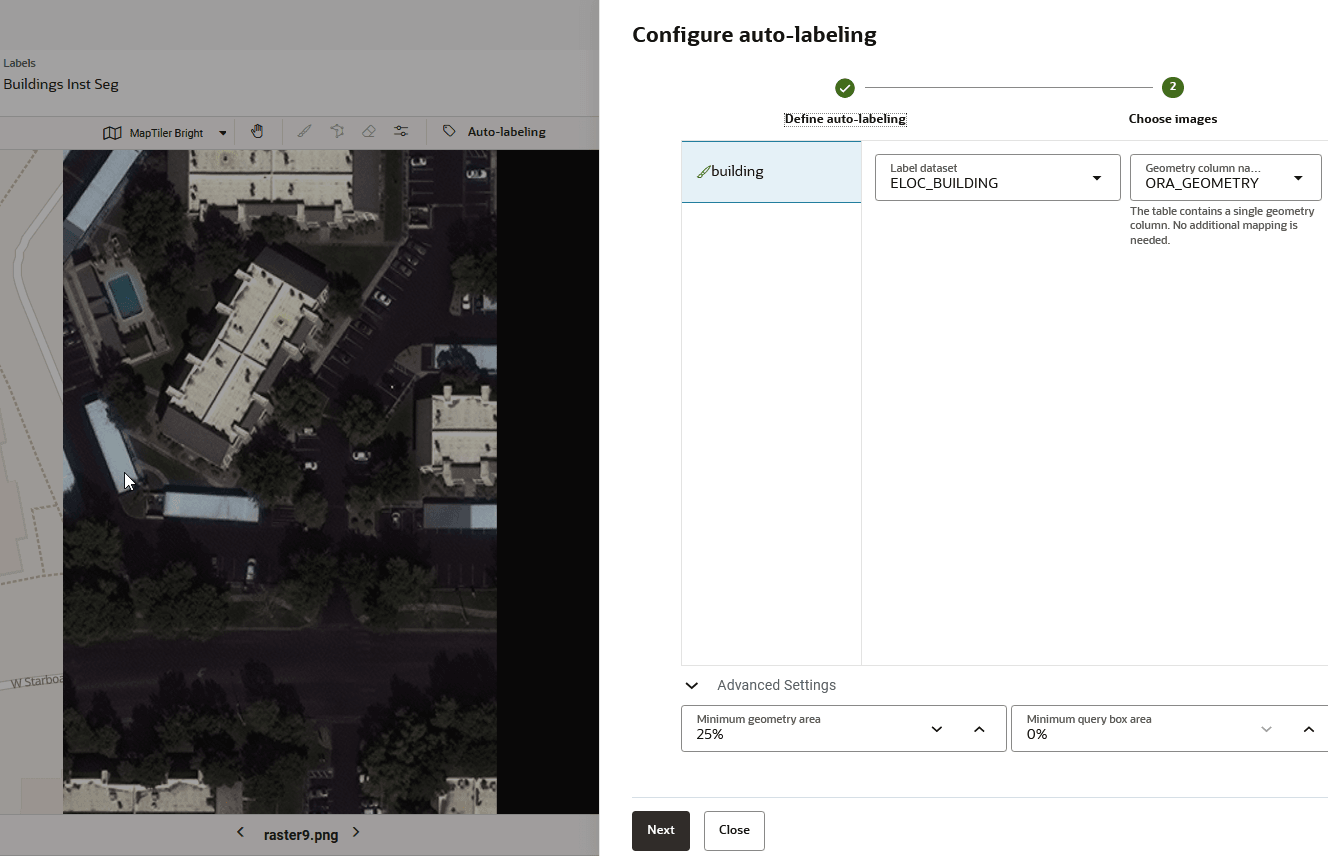Collapse the Advanced Settings section
Image resolution: width=1328 pixels, height=856 pixels.
tap(691, 685)
